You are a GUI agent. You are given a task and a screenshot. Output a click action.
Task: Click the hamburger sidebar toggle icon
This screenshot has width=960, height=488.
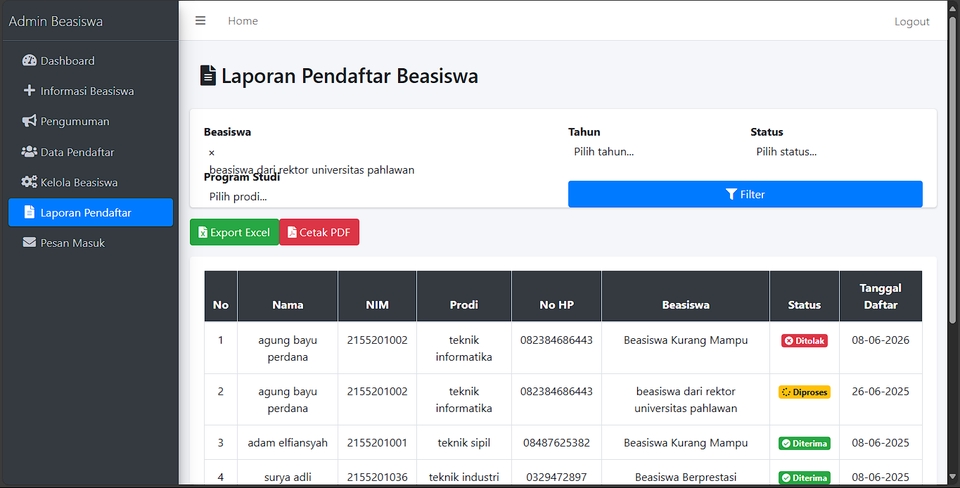pyautogui.click(x=200, y=21)
